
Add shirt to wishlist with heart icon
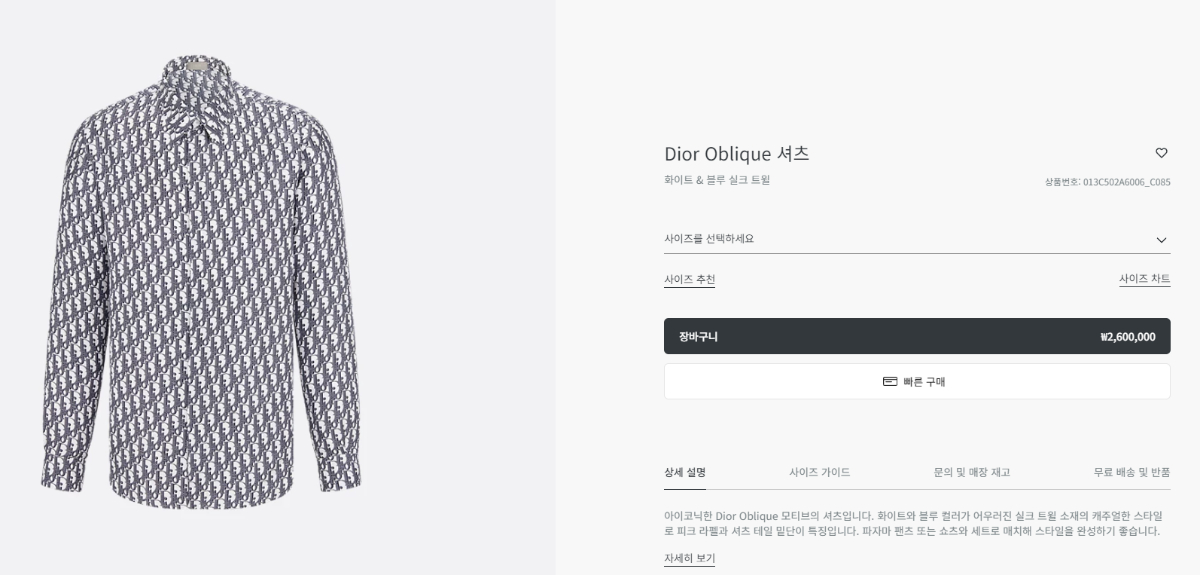(1161, 153)
